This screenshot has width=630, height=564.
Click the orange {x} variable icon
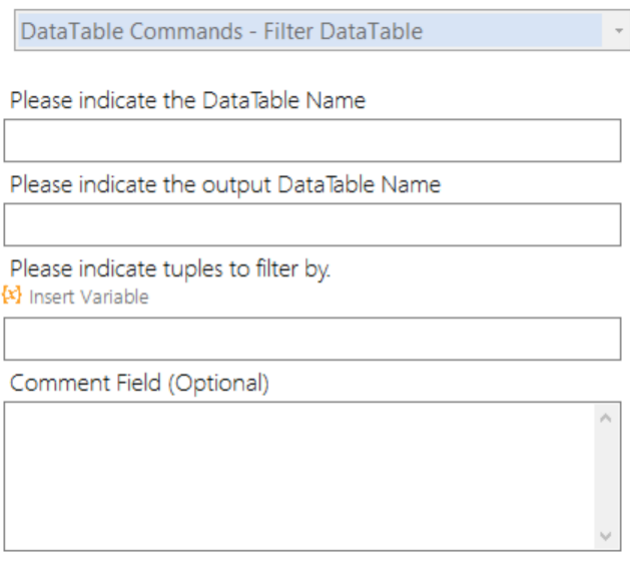[11, 295]
